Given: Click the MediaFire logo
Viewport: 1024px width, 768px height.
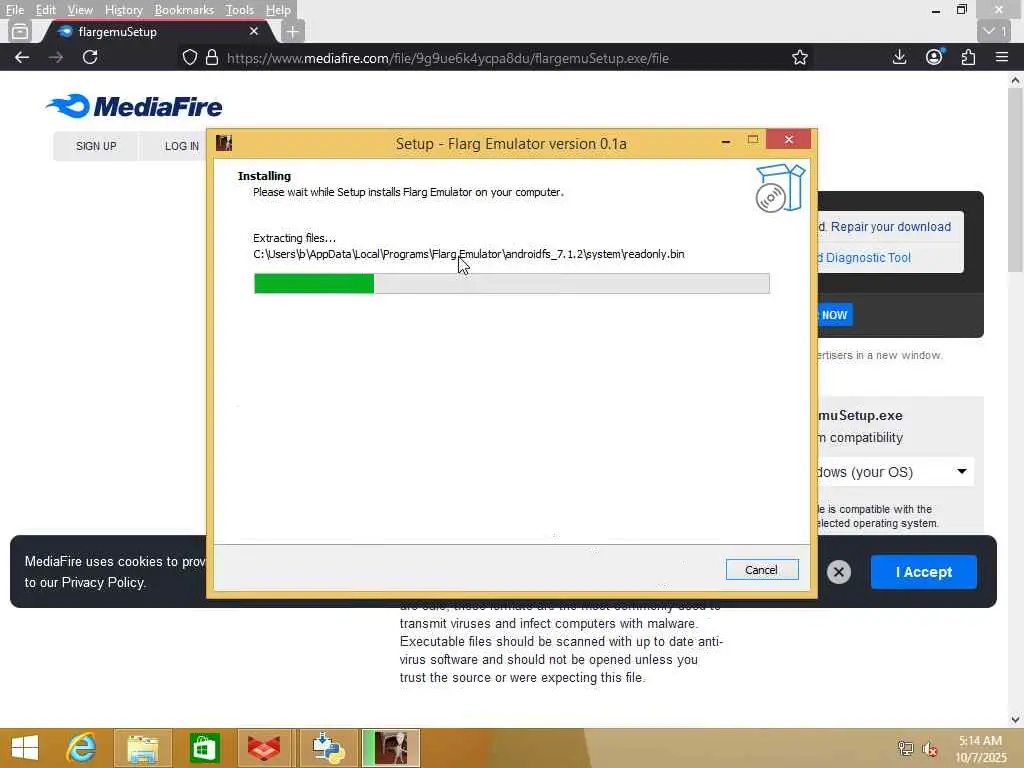Looking at the screenshot, I should 135,106.
